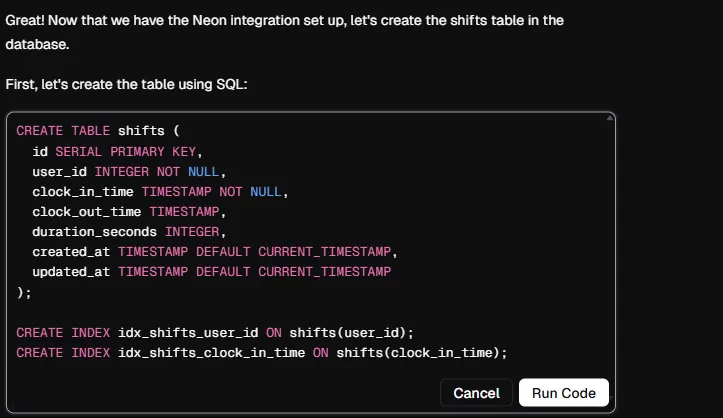Click the id SERIAL PRIMARY KEY line
This screenshot has width=723, height=418.
(x=117, y=152)
